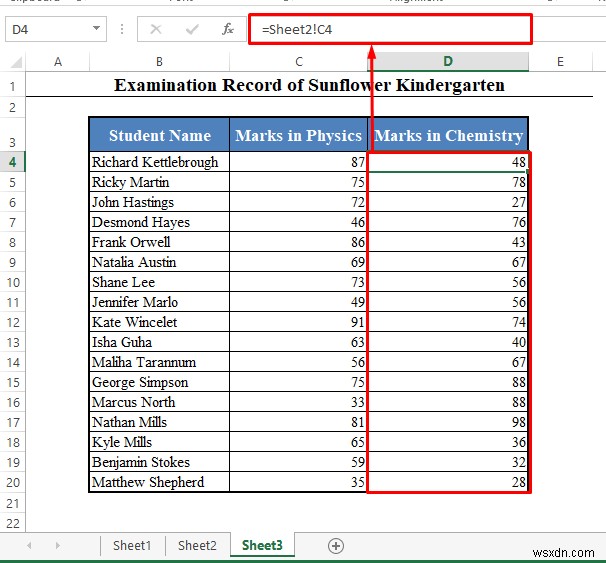Click Kyle Mills's Chemistry mark 36
The image size is (606, 563).
coord(448,442)
